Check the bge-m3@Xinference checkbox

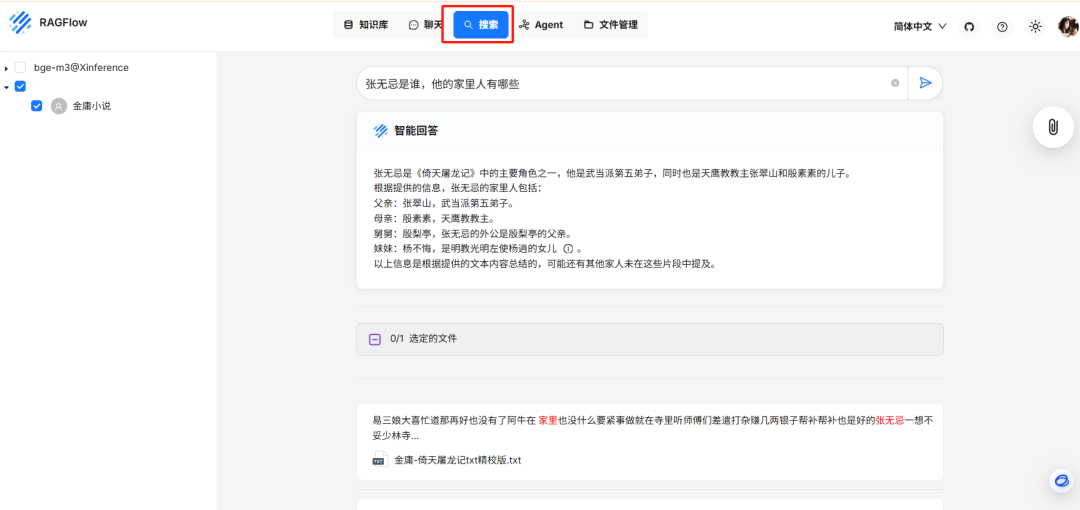click(20, 68)
